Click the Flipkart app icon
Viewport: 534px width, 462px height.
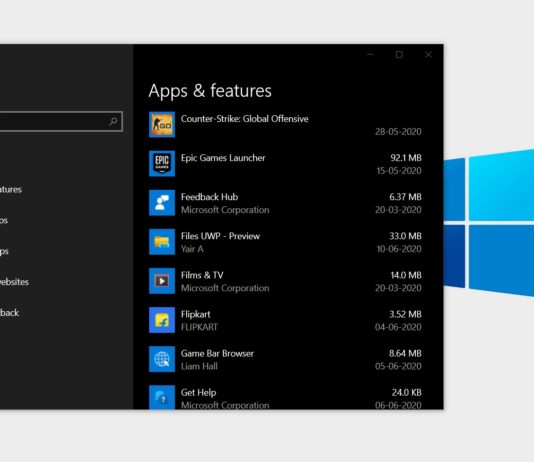point(162,320)
